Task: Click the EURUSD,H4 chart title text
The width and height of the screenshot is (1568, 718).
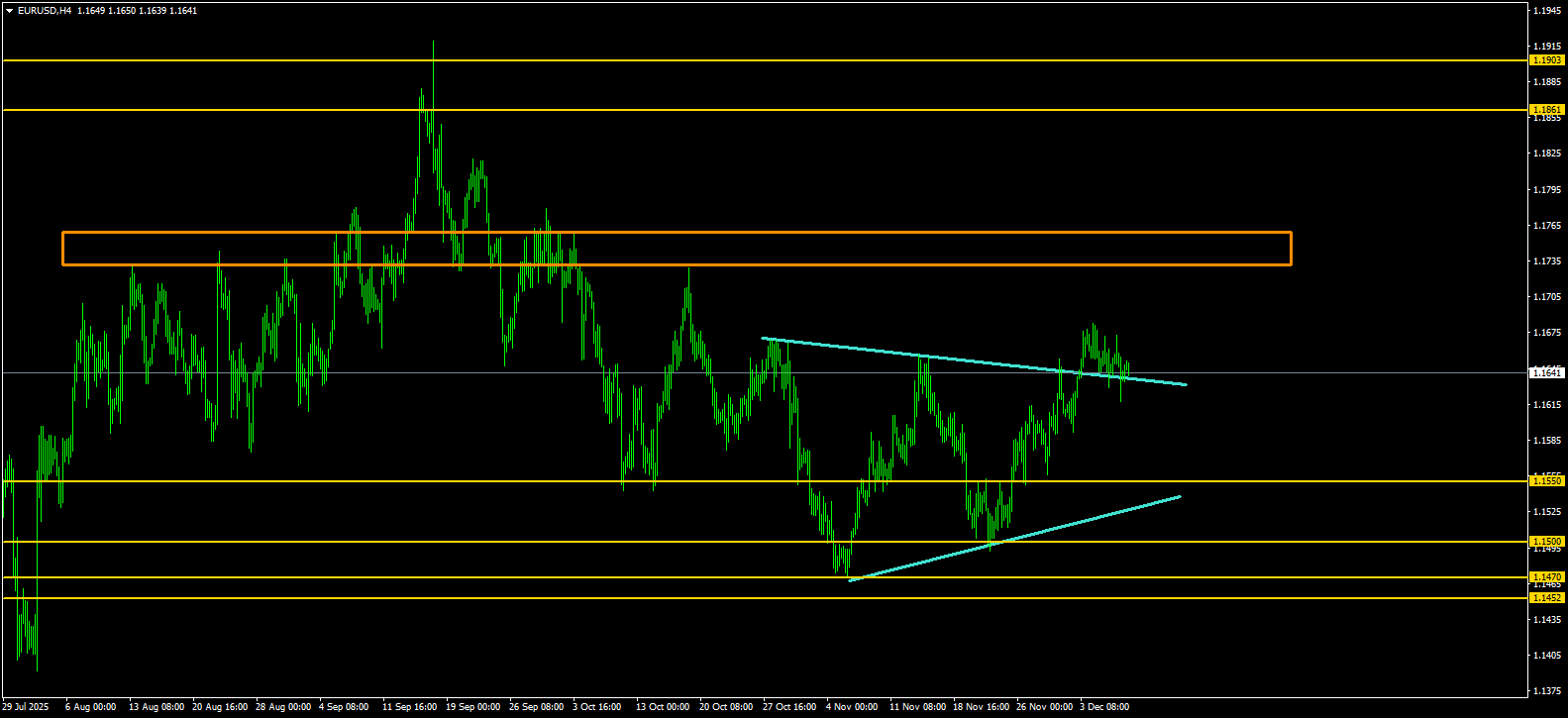Action: [45, 11]
